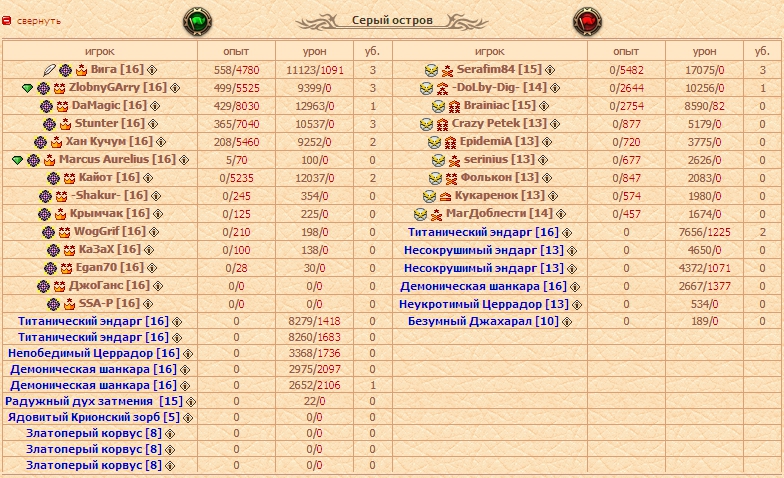Click damage value 7656/1225
This screenshot has width=784, height=478.
tap(704, 232)
